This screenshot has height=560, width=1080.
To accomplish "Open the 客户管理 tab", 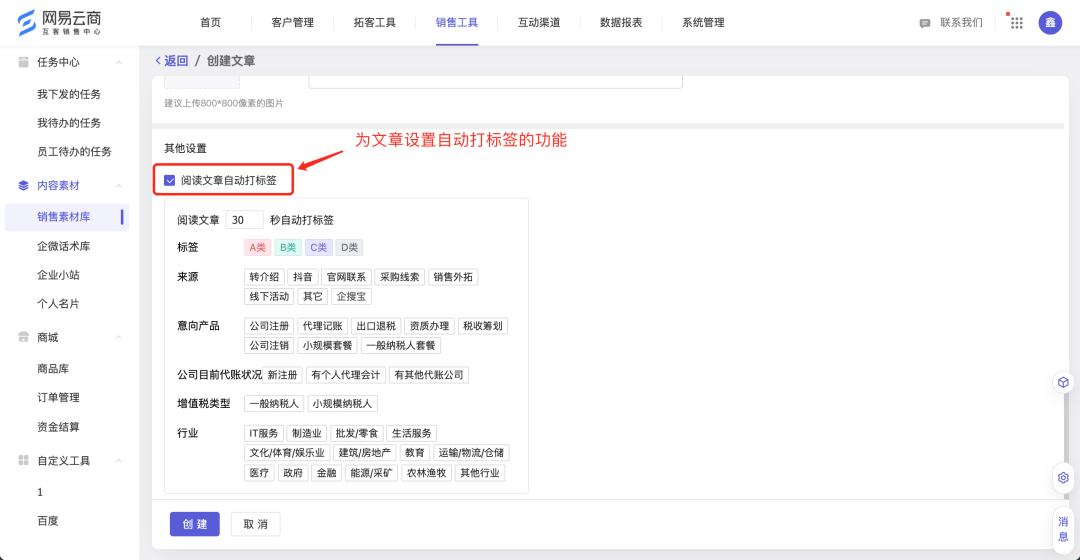I will tap(292, 23).
